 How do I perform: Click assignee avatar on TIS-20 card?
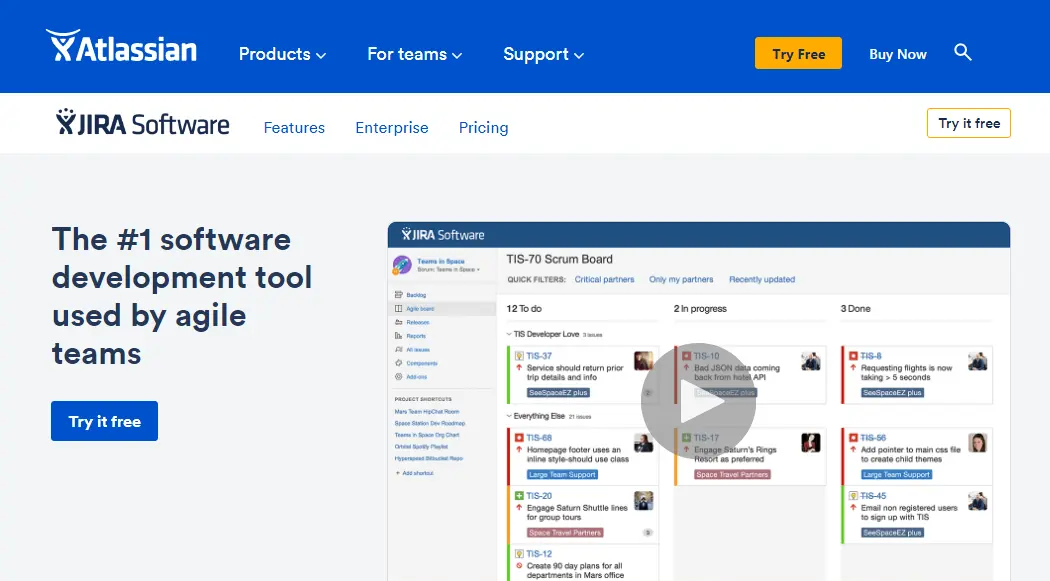[x=644, y=501]
